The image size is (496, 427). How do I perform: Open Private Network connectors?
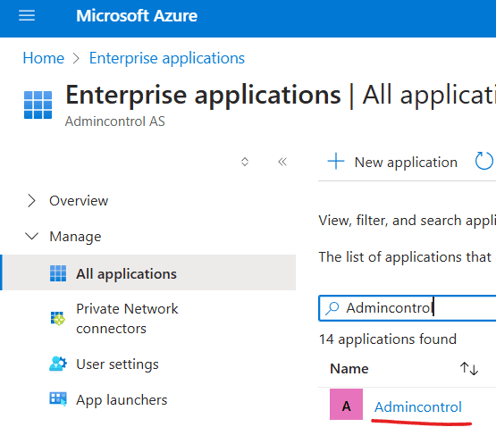pyautogui.click(x=127, y=319)
